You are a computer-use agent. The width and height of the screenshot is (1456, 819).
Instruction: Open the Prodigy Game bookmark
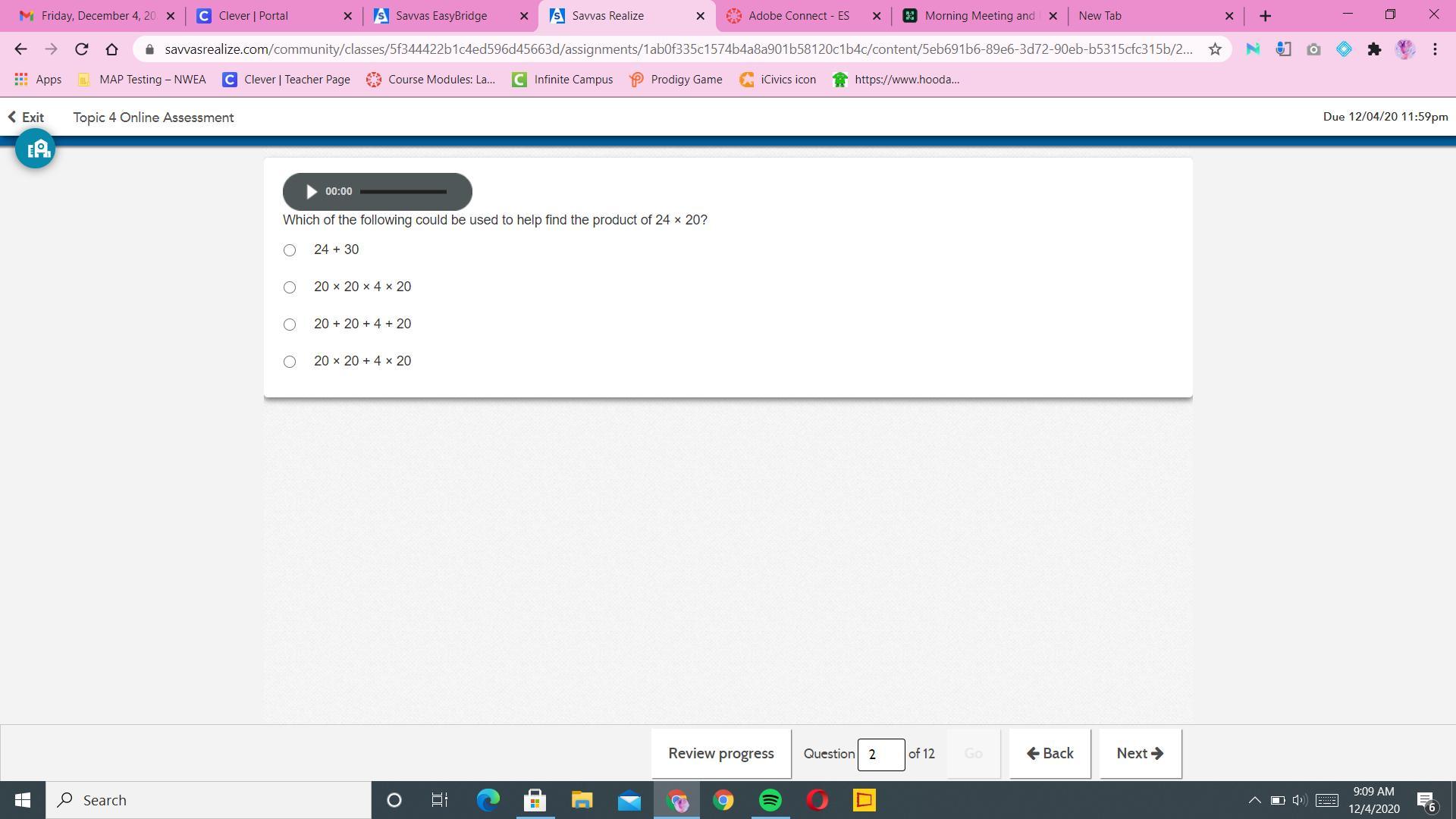point(676,80)
